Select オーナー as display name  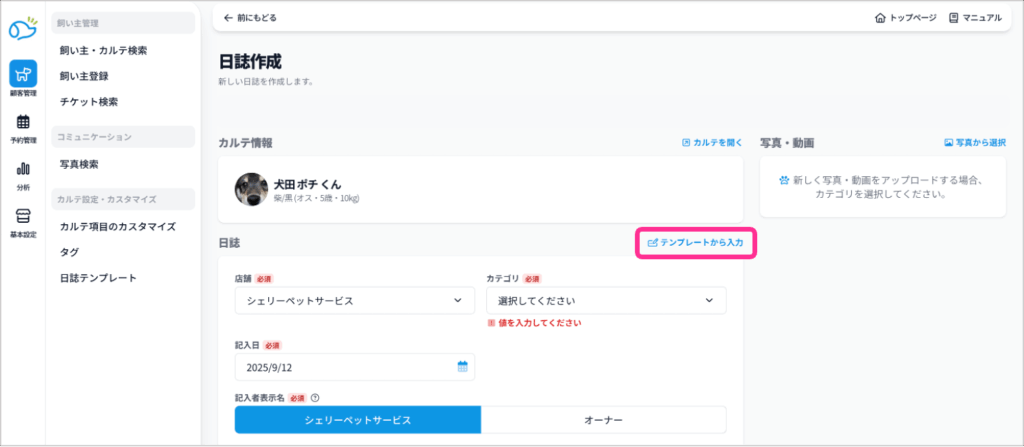pos(604,420)
